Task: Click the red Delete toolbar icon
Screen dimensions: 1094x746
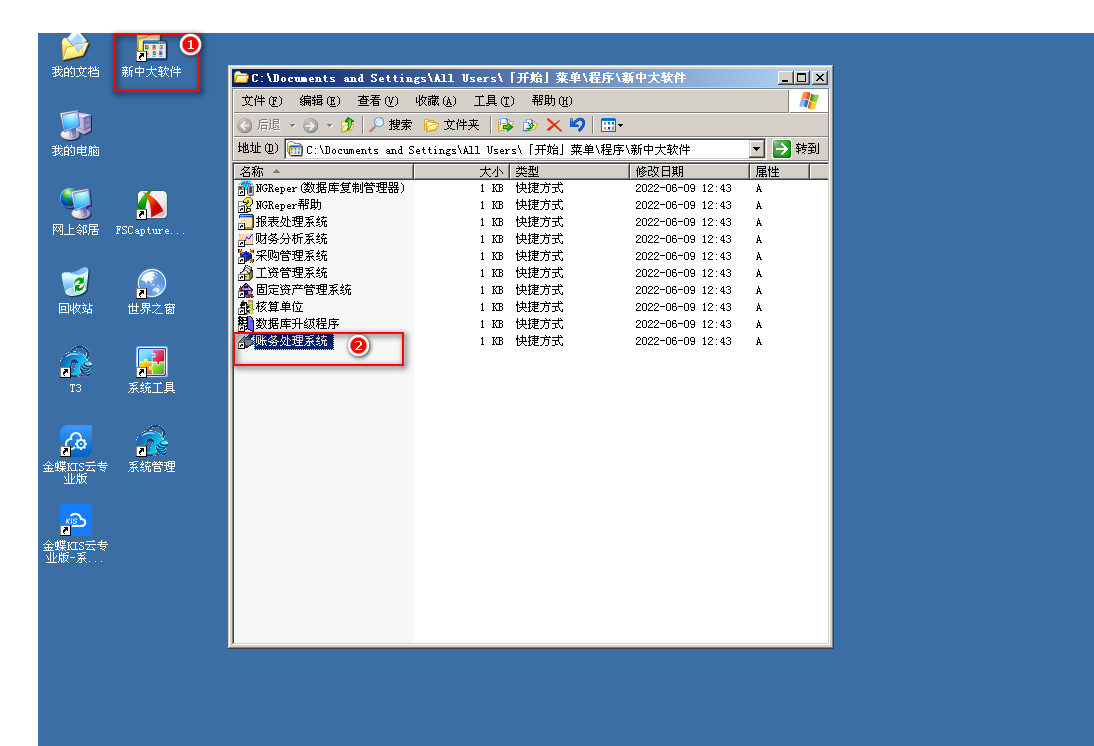Action: (553, 125)
